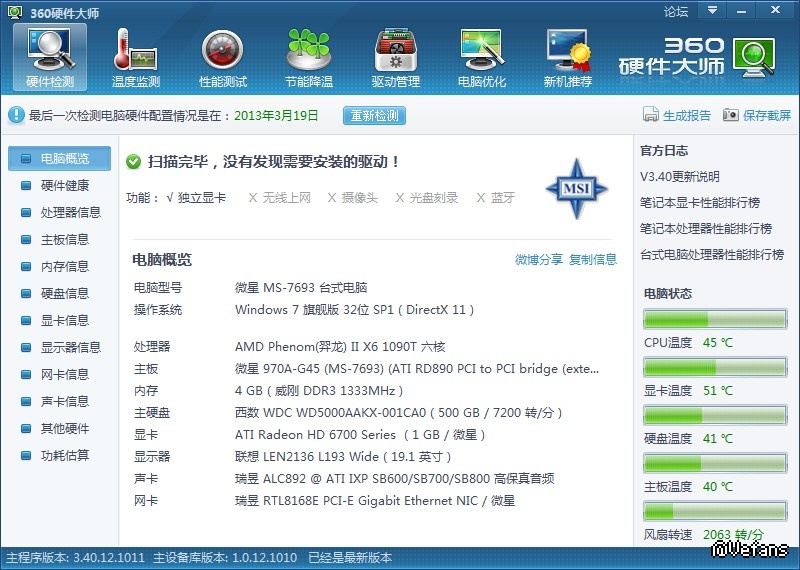Viewport: 800px width, 570px height.
Task: Click the MSI brand logo
Action: tap(576, 188)
